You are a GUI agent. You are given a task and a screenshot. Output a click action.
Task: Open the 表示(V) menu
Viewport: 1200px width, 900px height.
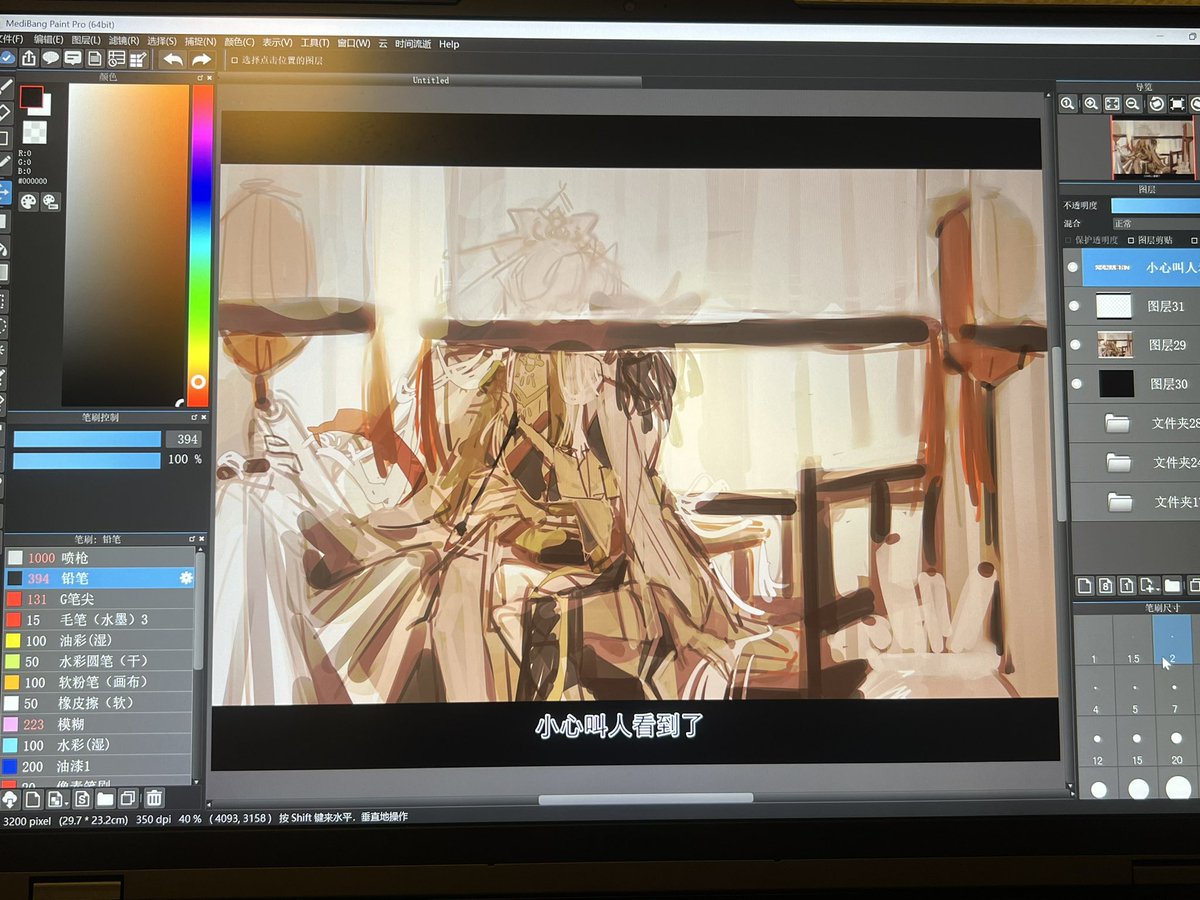coord(277,43)
